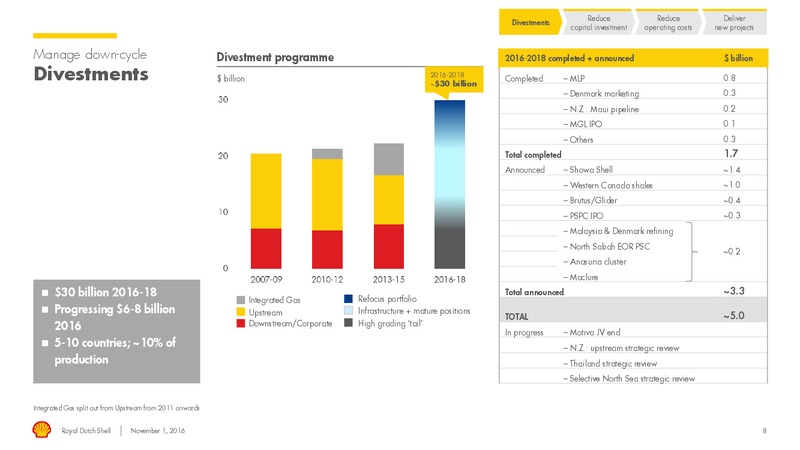Click the Upstream yellow legend swatch
800x450 pixels.
(x=241, y=312)
